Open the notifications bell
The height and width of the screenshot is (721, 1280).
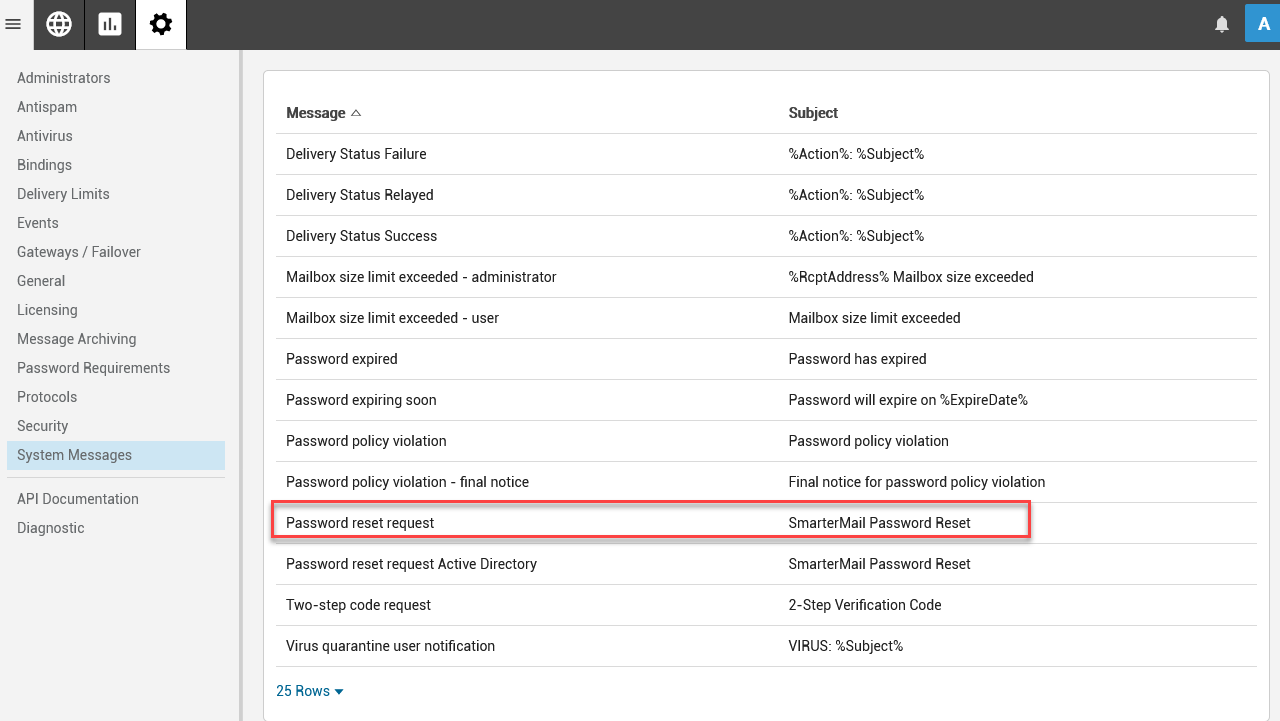pos(1222,25)
